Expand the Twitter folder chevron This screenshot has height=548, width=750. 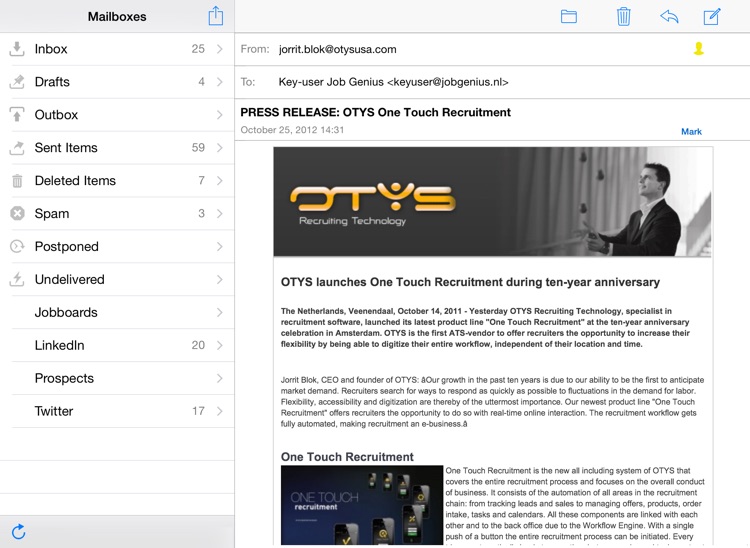click(220, 411)
